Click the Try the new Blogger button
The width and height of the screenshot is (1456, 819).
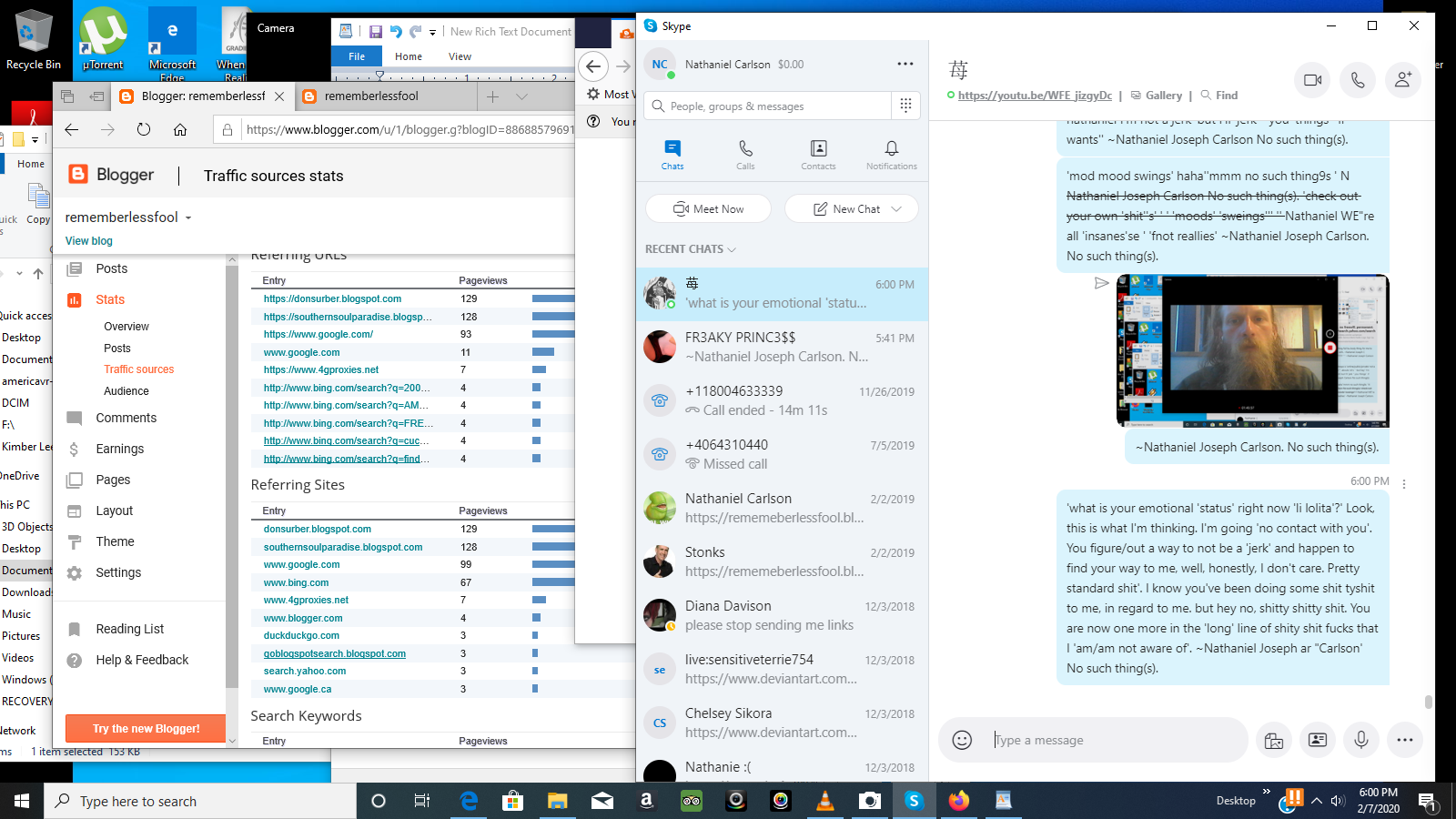point(146,728)
